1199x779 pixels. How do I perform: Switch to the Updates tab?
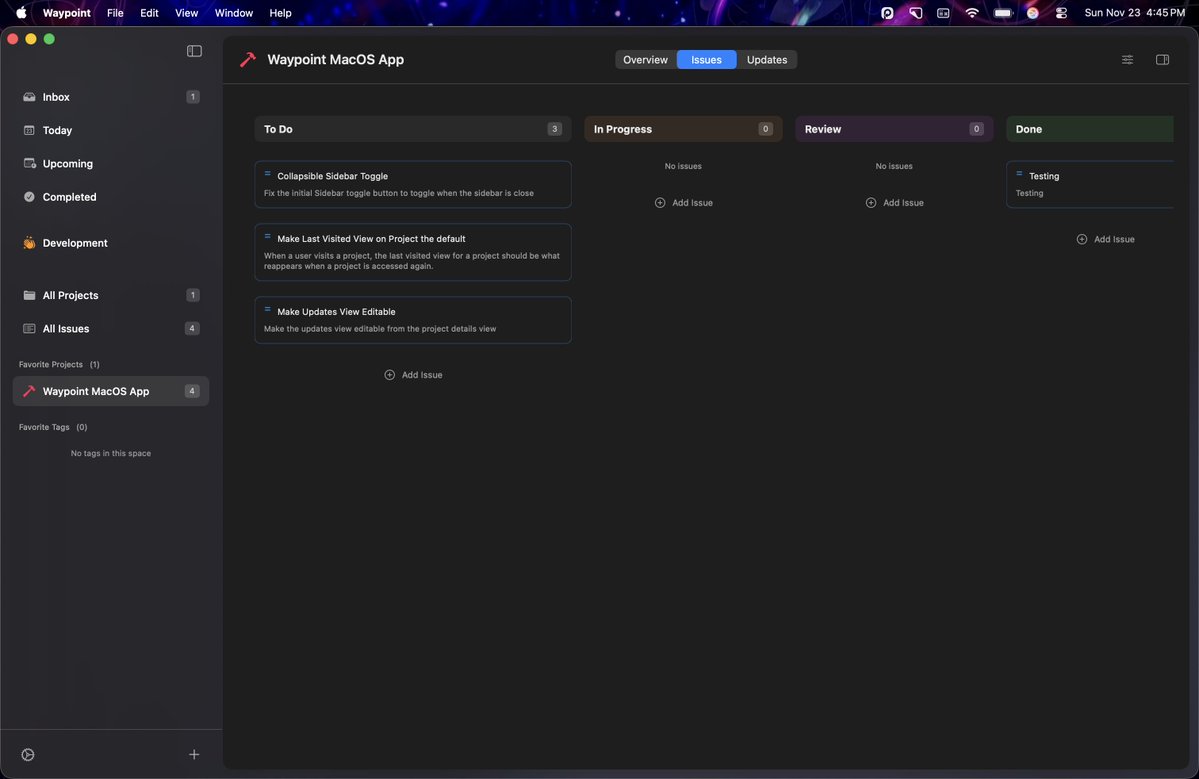tap(767, 60)
